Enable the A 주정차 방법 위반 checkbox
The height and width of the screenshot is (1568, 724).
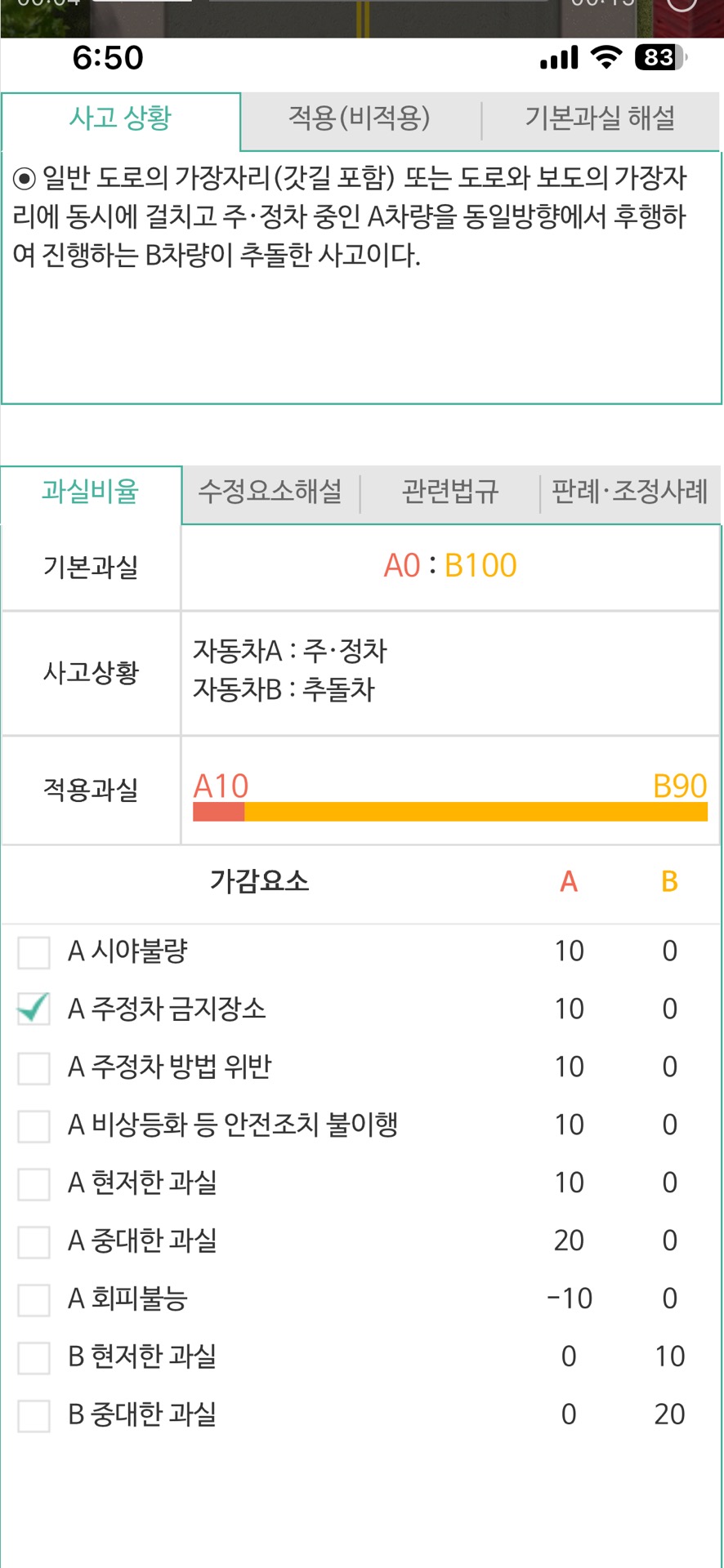[34, 1067]
